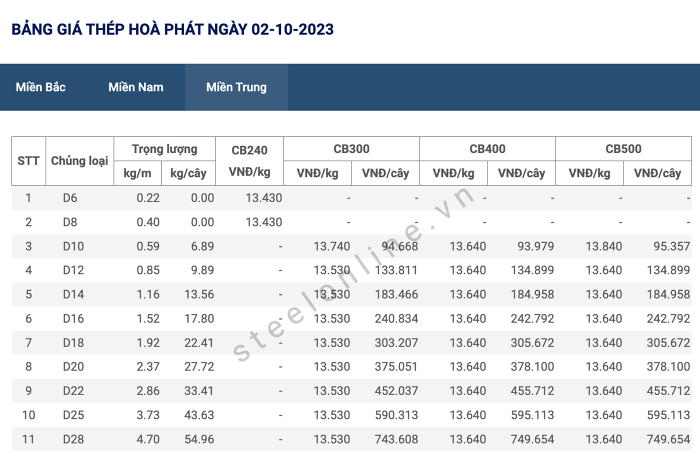Click the D6 CB240 price 13.430
The height and width of the screenshot is (461, 700).
point(264,198)
